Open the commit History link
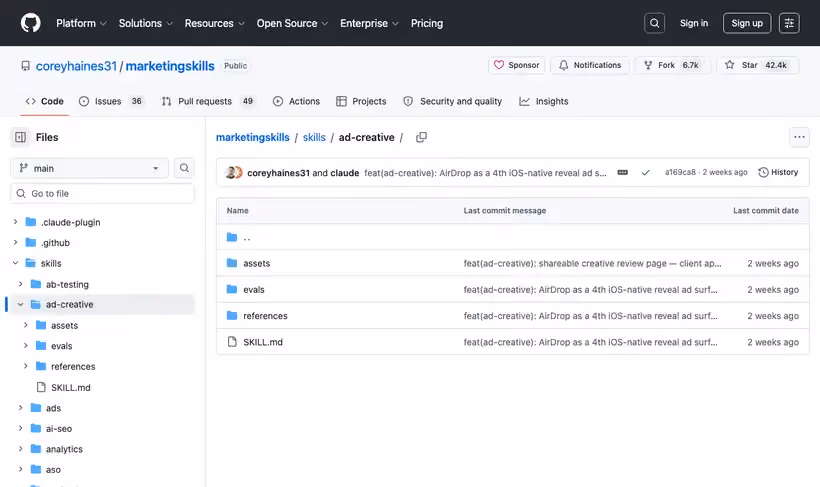Image resolution: width=820 pixels, height=487 pixels. pyautogui.click(x=778, y=172)
